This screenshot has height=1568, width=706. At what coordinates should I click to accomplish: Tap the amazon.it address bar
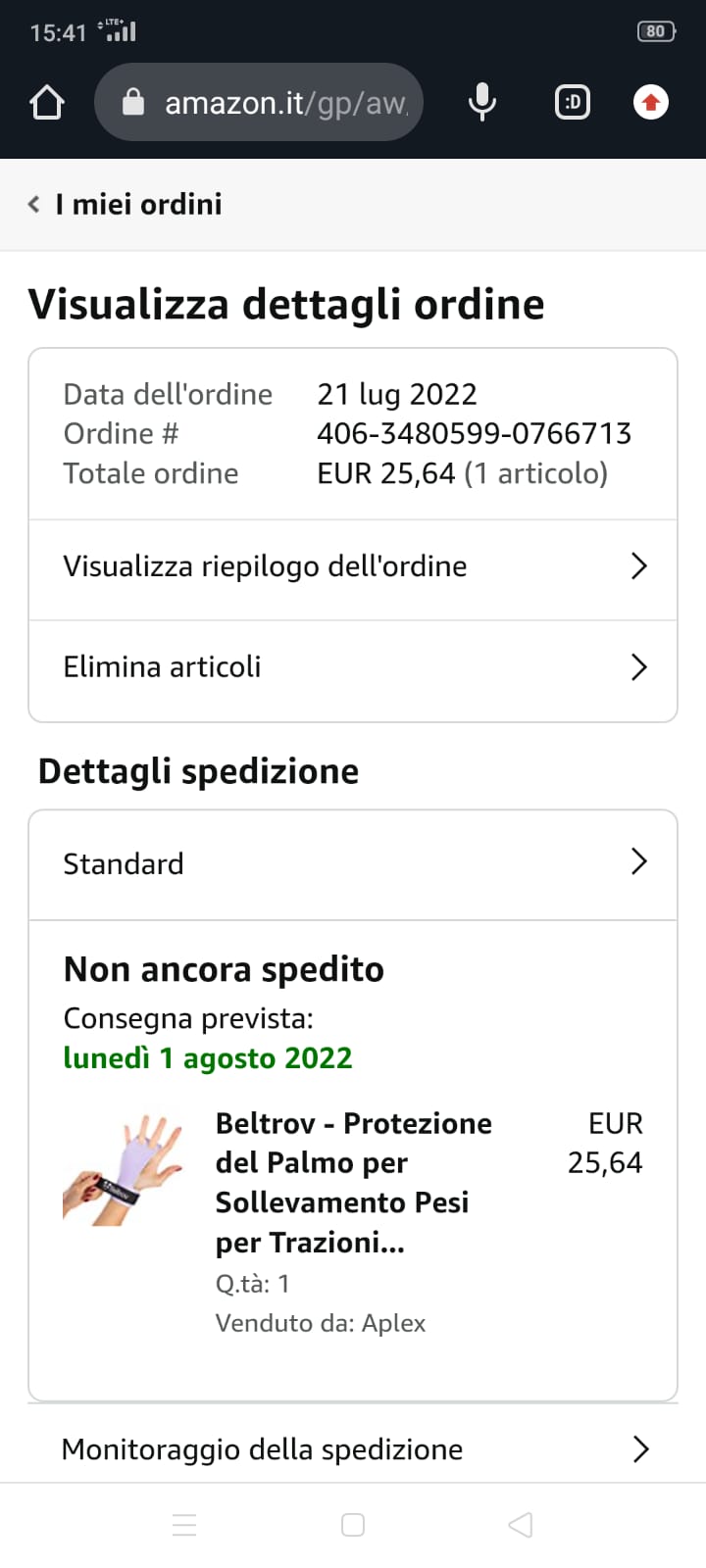284,102
